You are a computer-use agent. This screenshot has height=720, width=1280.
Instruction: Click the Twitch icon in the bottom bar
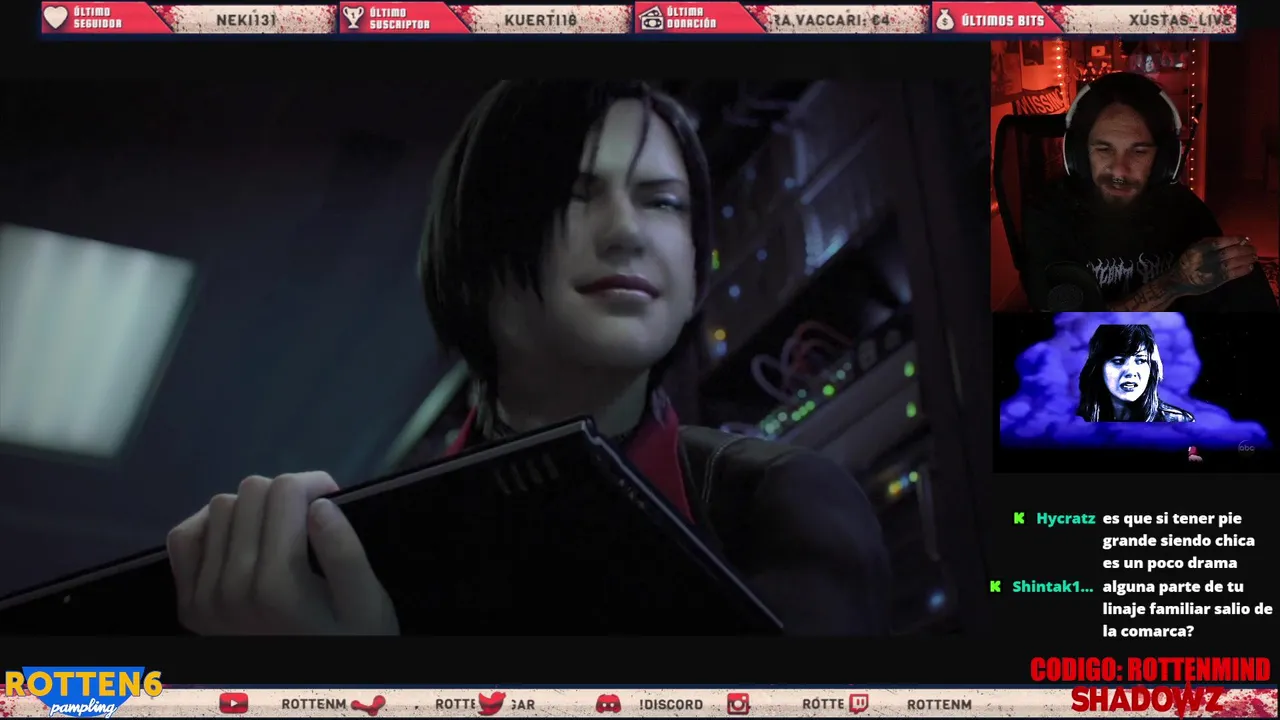858,704
